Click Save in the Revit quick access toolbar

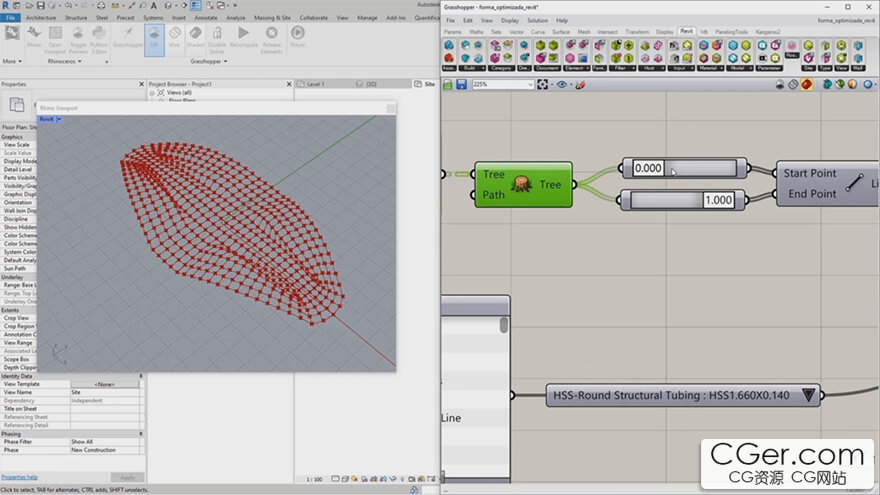[40, 6]
